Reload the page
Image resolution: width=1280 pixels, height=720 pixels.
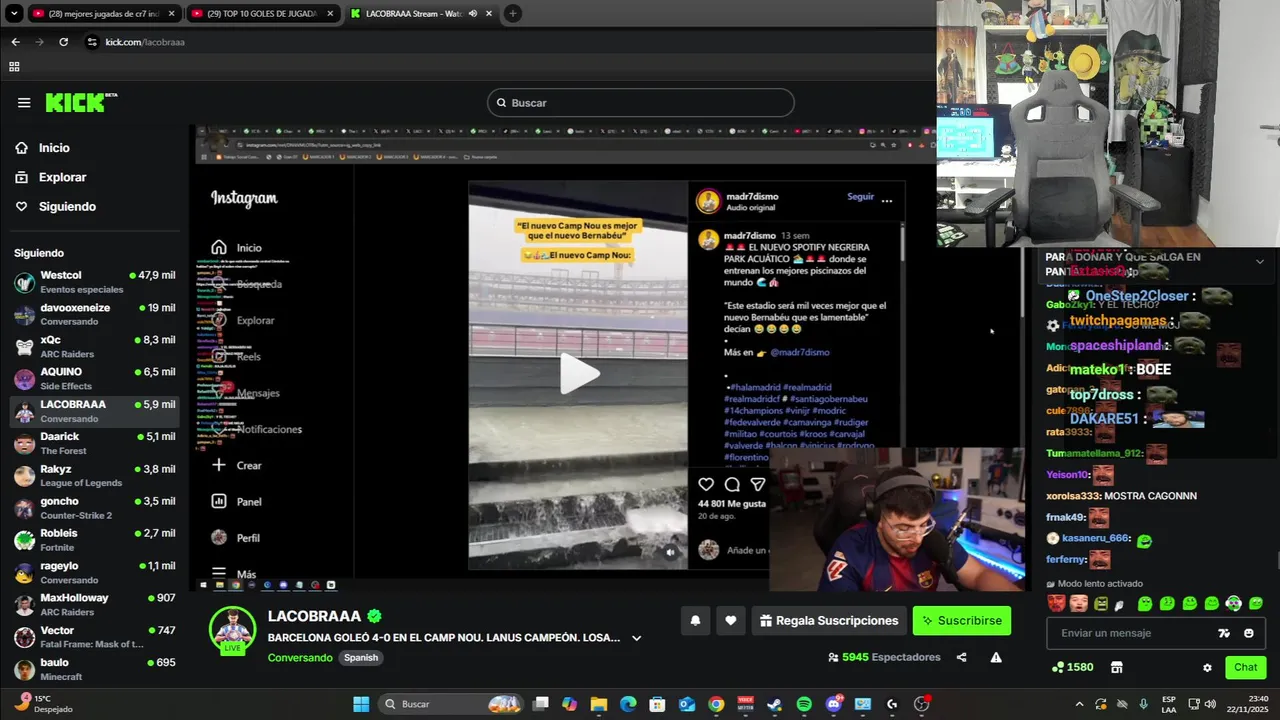64,42
